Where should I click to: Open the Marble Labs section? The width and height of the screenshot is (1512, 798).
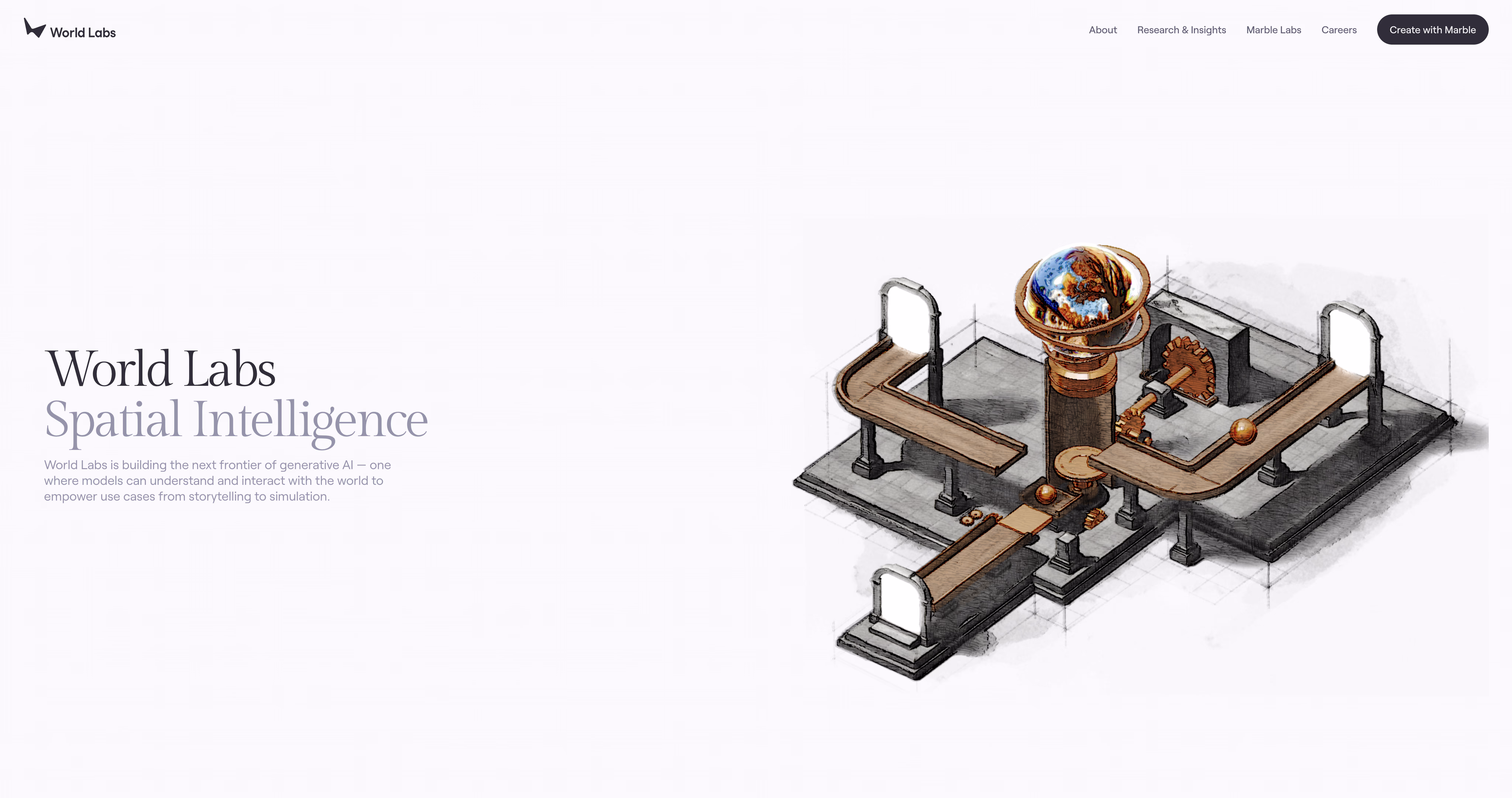click(x=1274, y=30)
